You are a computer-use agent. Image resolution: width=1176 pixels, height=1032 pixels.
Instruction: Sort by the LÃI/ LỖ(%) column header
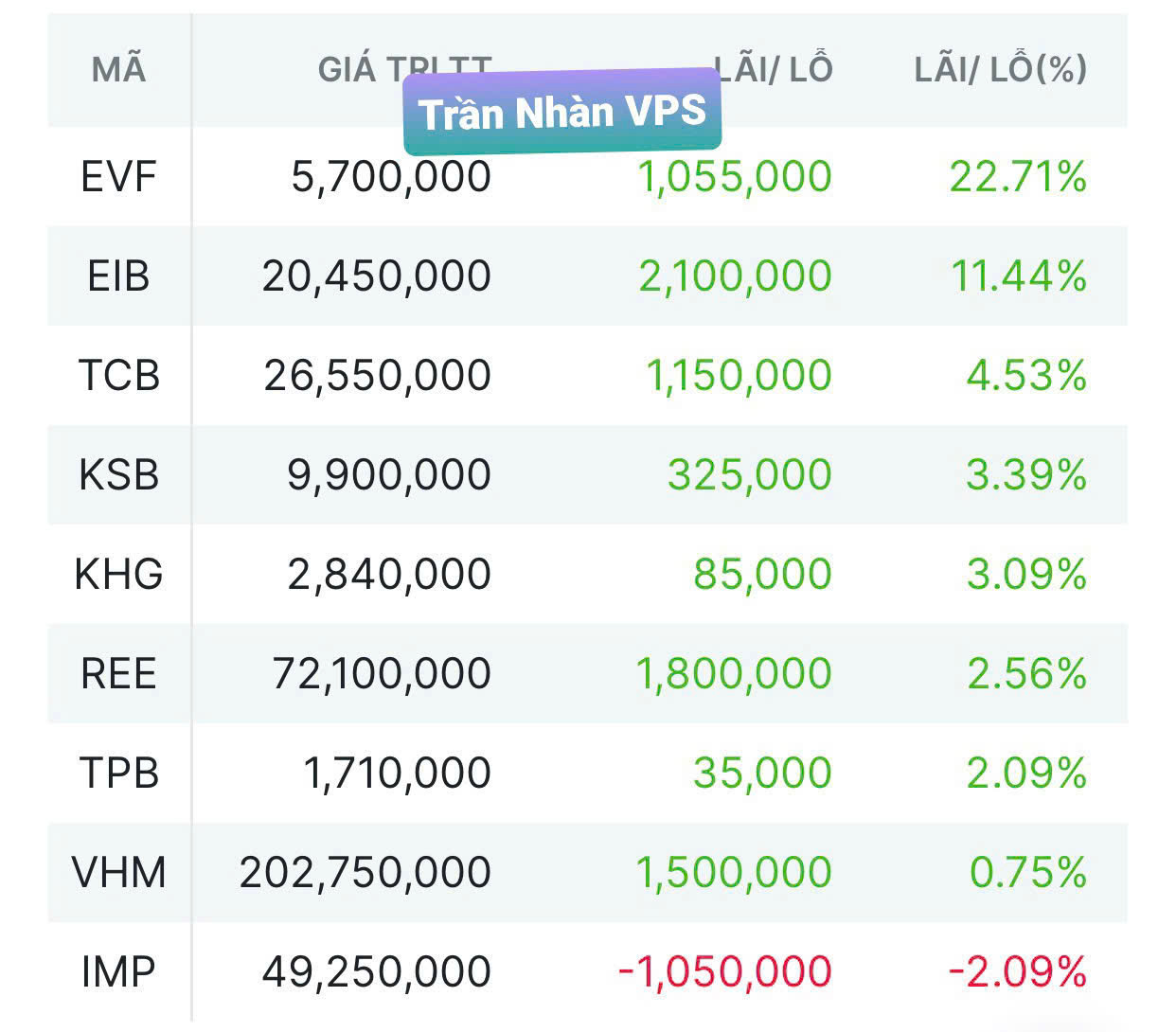pyautogui.click(x=1000, y=69)
